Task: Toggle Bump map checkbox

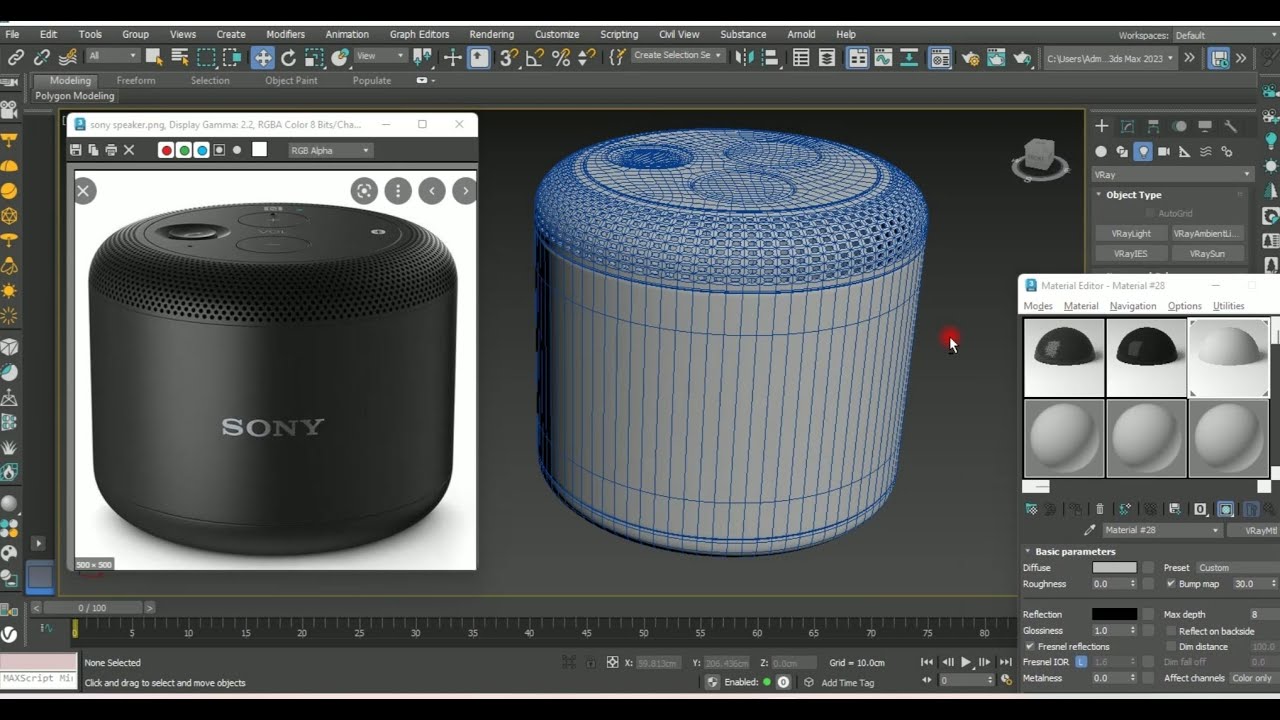Action: pyautogui.click(x=1171, y=583)
